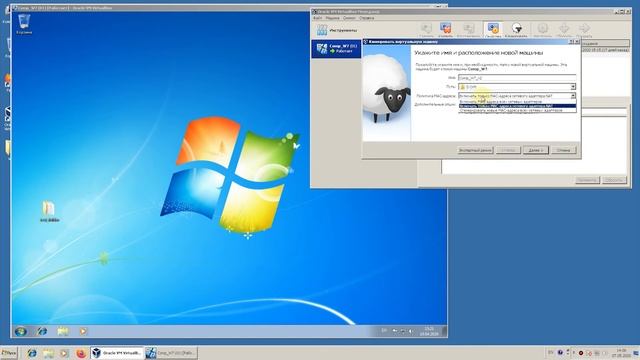Image resolution: width=640 pixels, height=360 pixels.
Task: Click the Применить button in VirtualBox Manager
Action: [x=587, y=180]
